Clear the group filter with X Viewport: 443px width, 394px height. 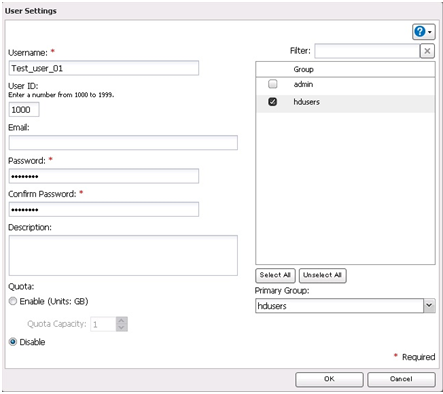(x=427, y=51)
